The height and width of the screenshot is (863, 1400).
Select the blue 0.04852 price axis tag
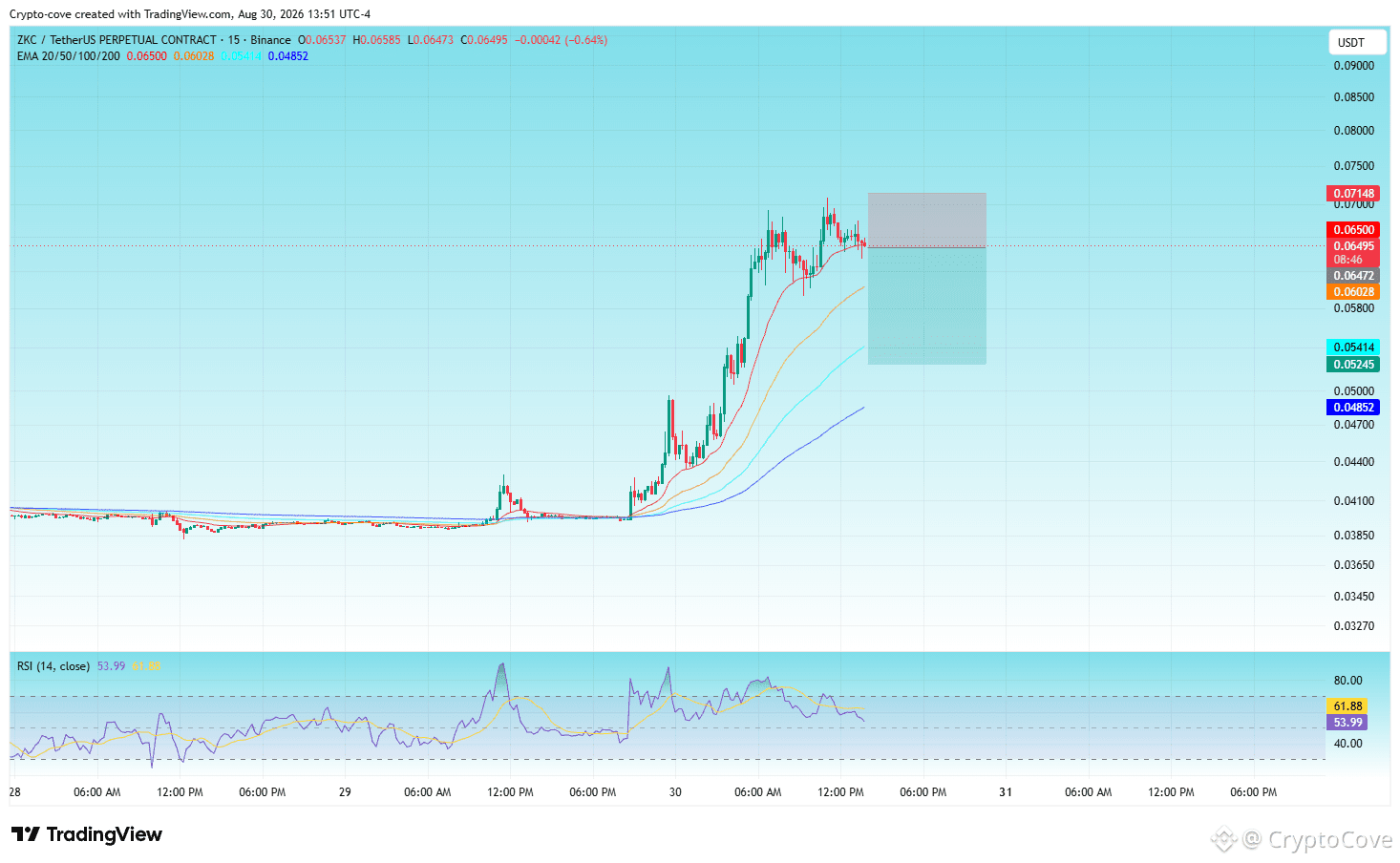pos(1353,408)
